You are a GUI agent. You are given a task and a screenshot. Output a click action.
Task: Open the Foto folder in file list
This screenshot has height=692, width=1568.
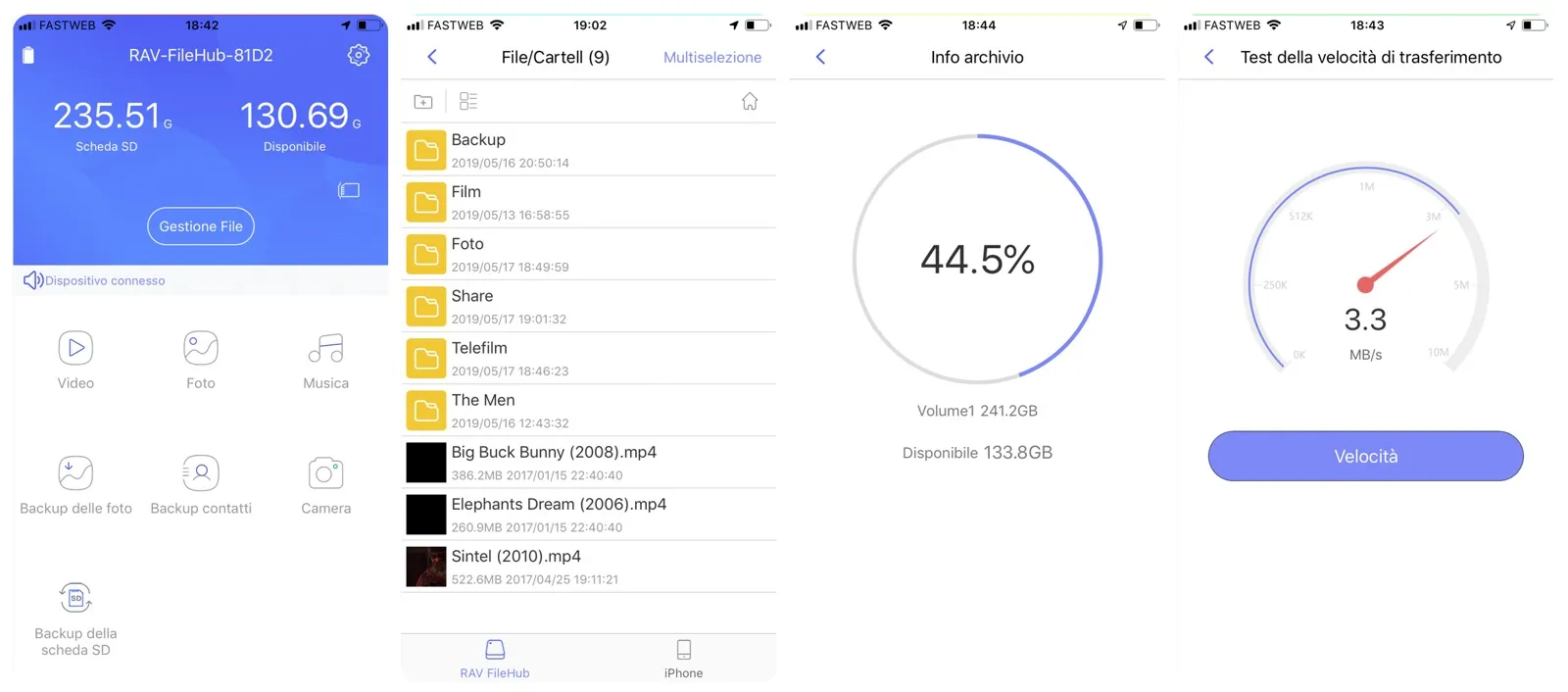[589, 254]
